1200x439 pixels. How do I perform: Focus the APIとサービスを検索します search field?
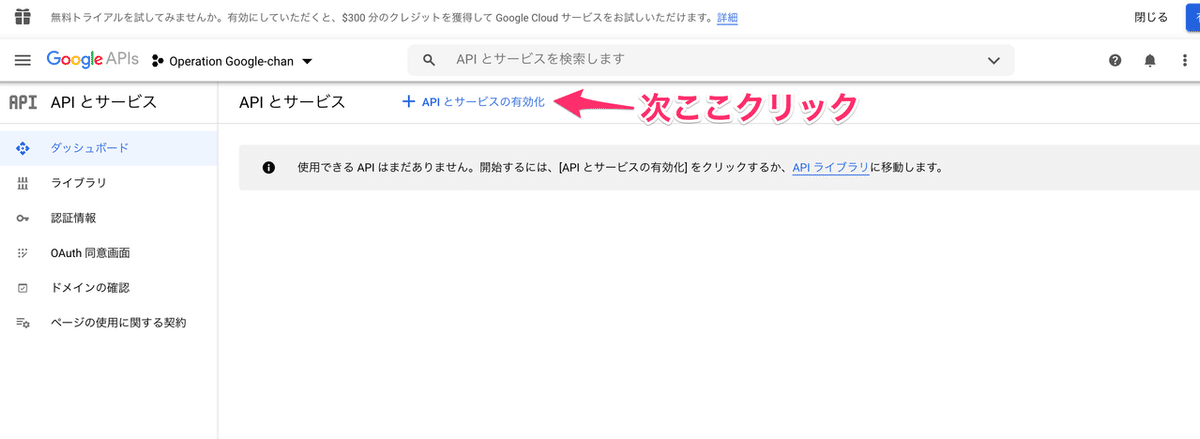tap(710, 60)
